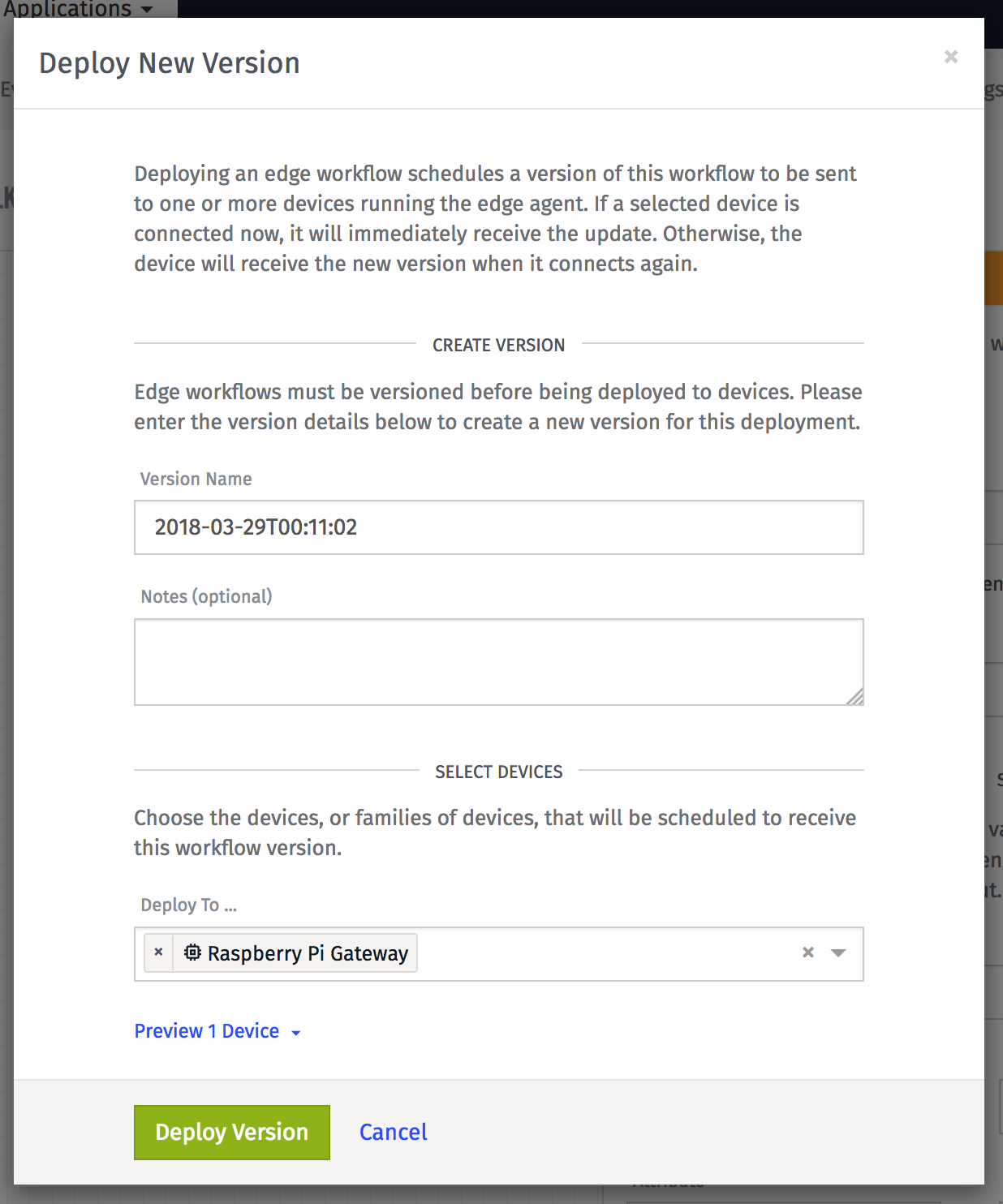Dismiss the Deploy New Version dialog via the X
This screenshot has width=1003, height=1204.
tap(950, 57)
